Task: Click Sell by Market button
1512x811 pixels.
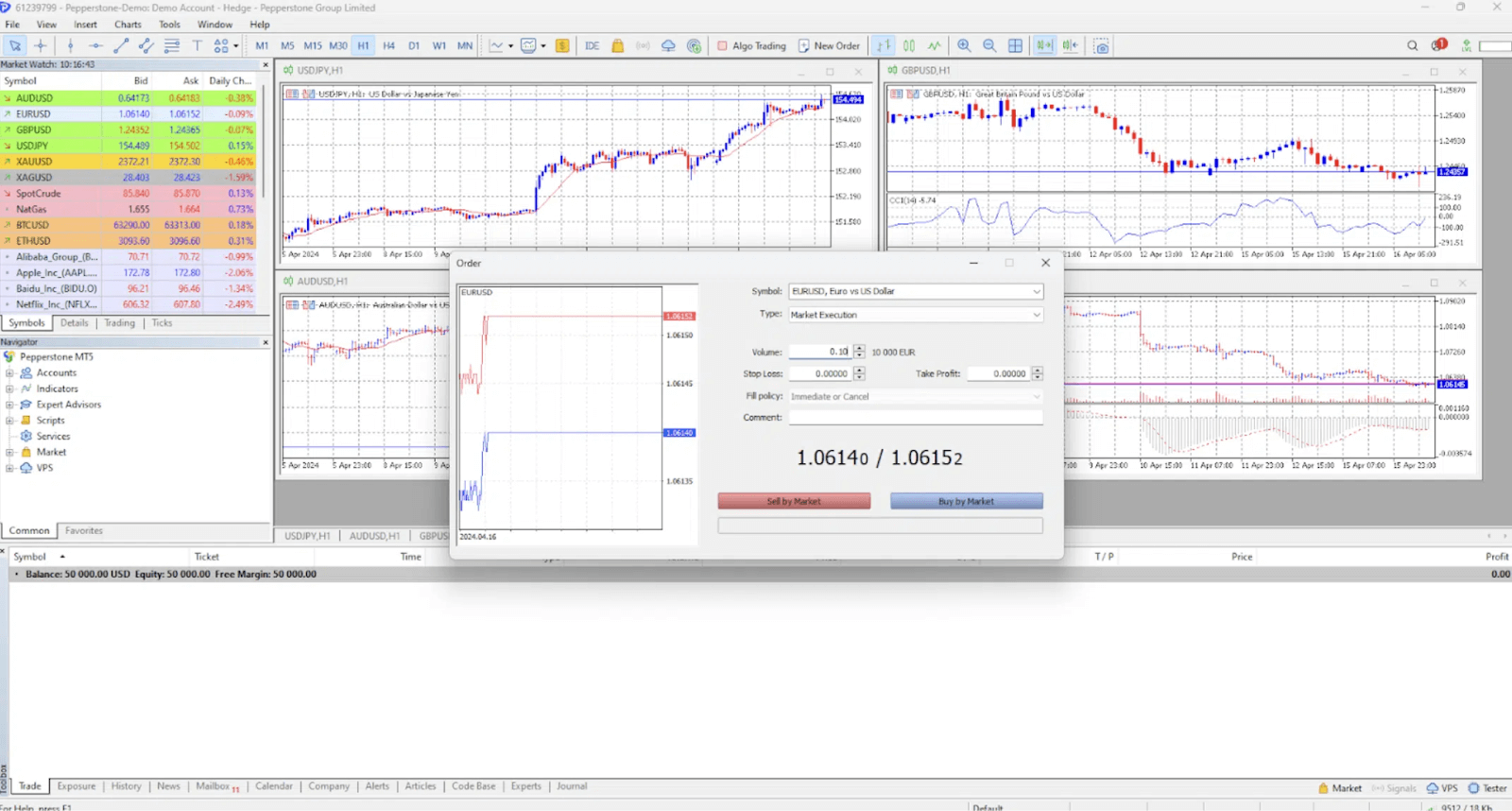Action: (x=794, y=501)
